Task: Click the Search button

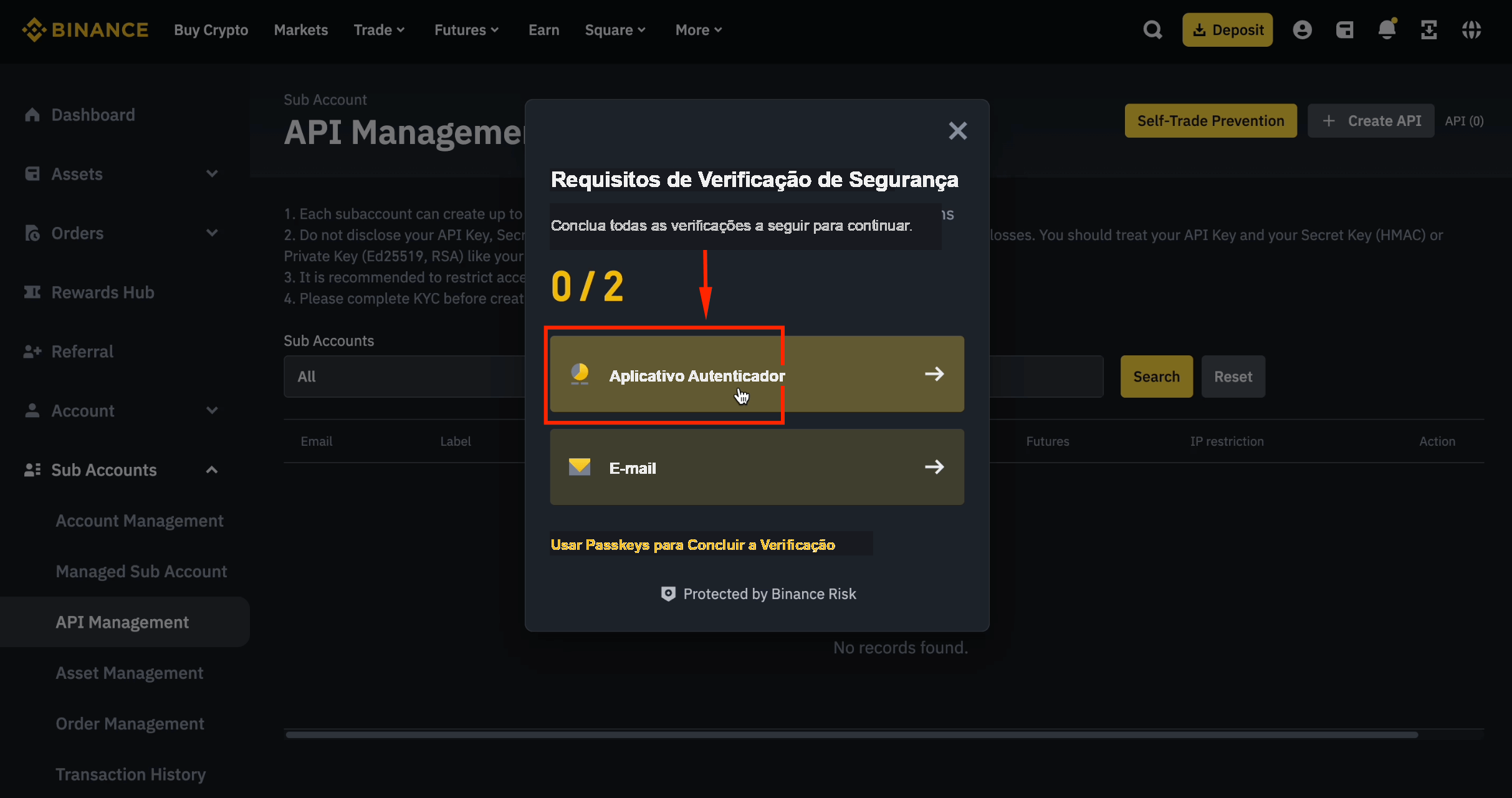Action: pos(1156,377)
